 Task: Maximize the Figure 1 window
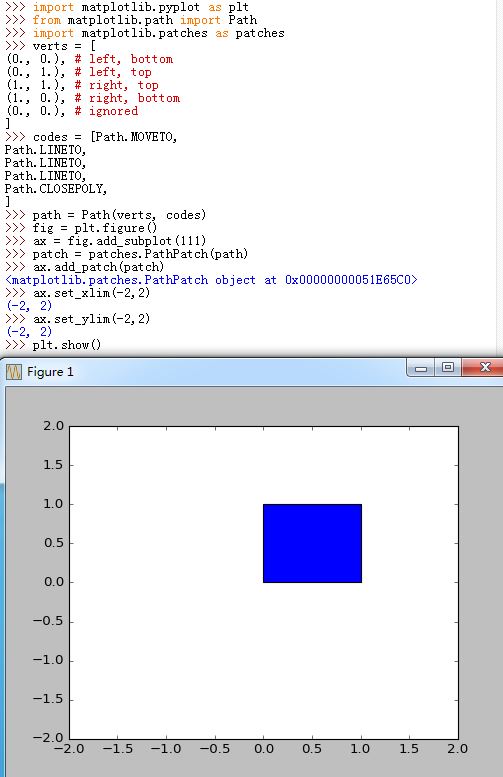[x=448, y=368]
